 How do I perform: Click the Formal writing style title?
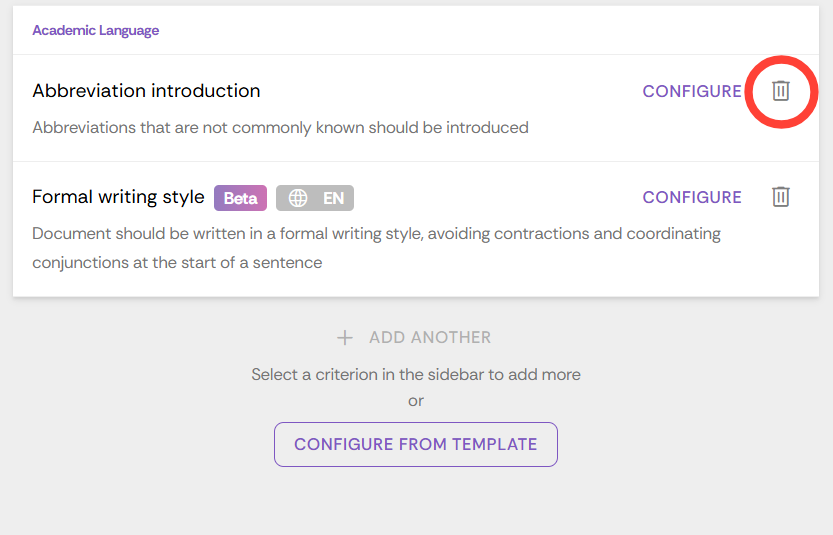(118, 197)
